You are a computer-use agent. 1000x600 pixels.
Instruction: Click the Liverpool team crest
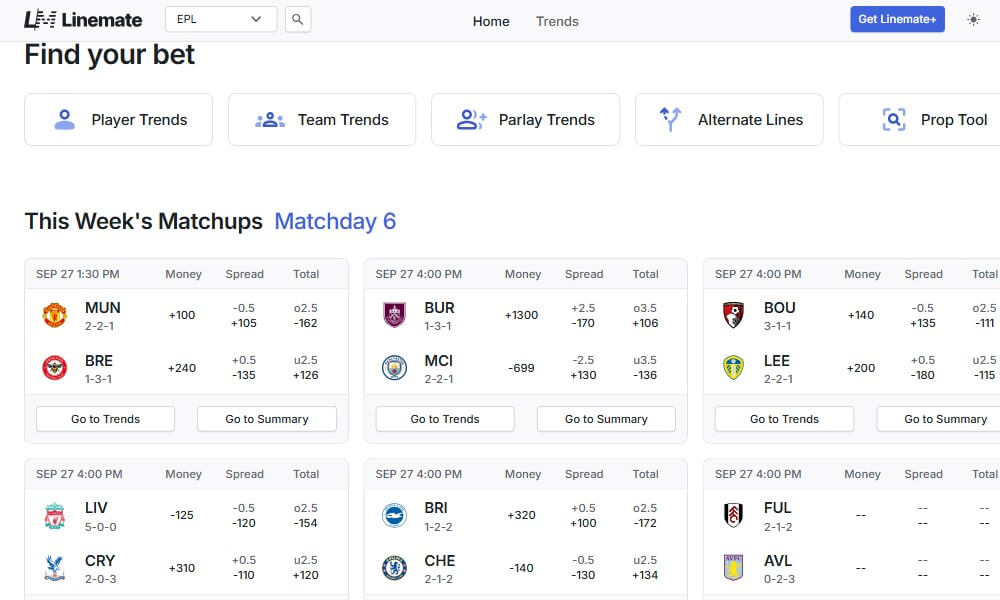(54, 515)
